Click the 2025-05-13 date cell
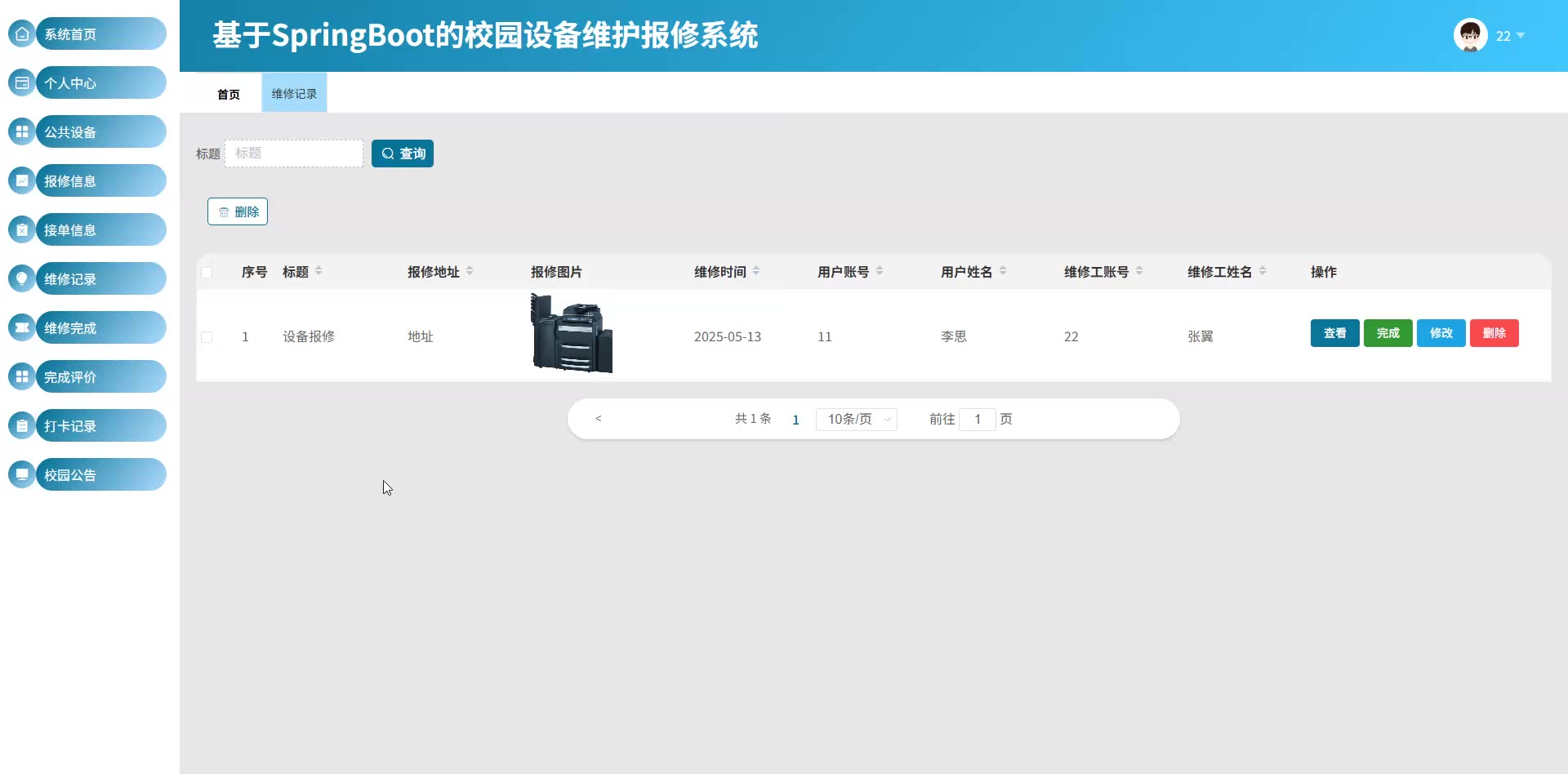This screenshot has height=774, width=1568. point(728,336)
